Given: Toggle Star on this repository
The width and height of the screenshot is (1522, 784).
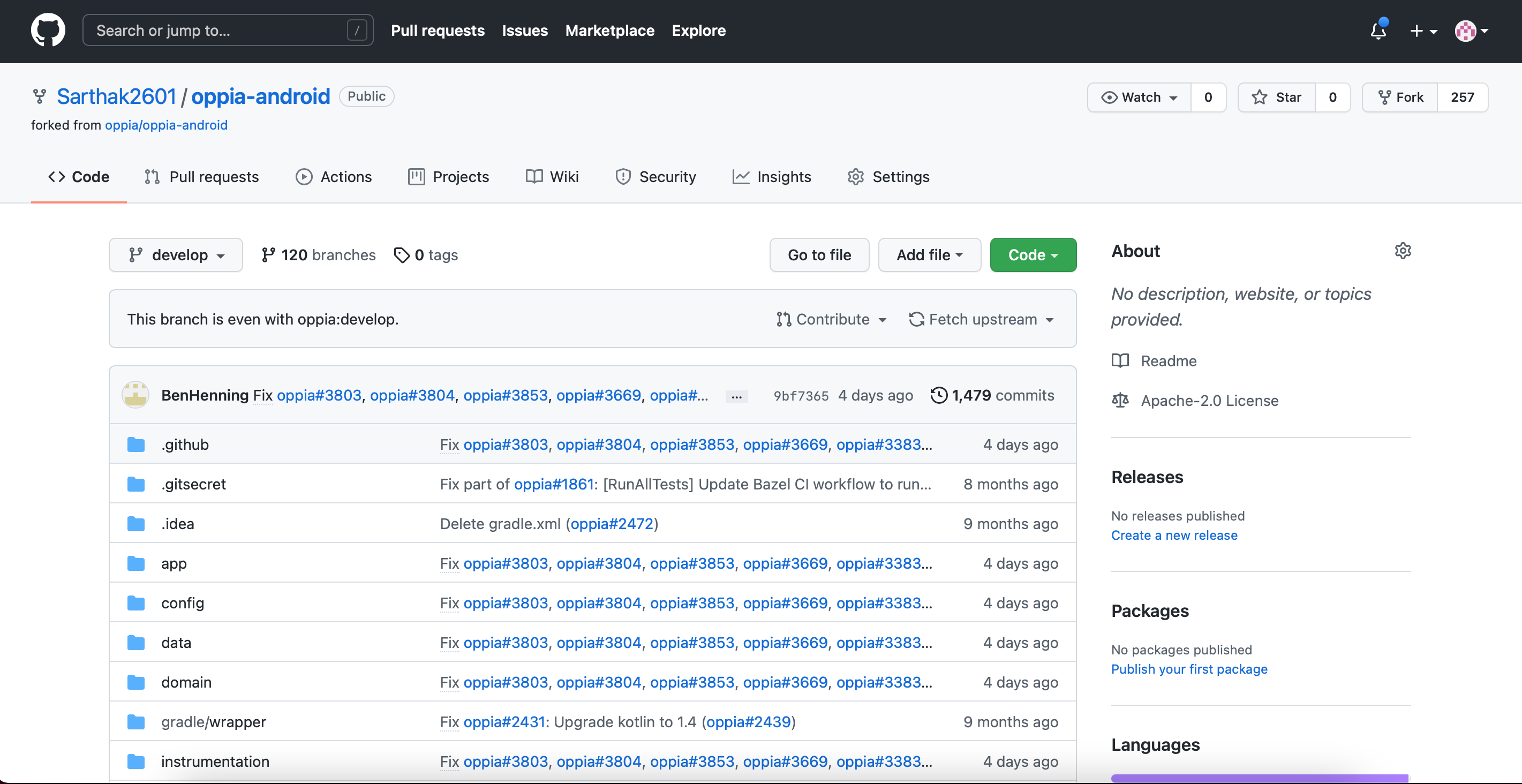Looking at the screenshot, I should [x=1276, y=97].
